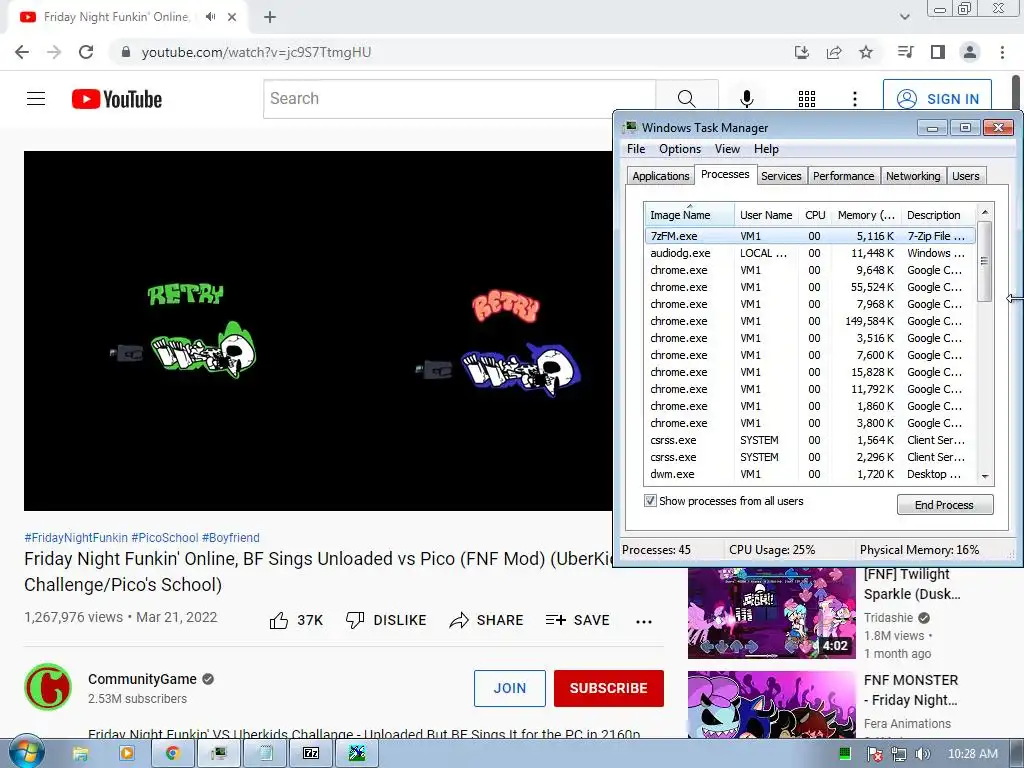This screenshot has width=1024, height=768.
Task: Go back using Chrome's back arrow
Action: point(22,52)
